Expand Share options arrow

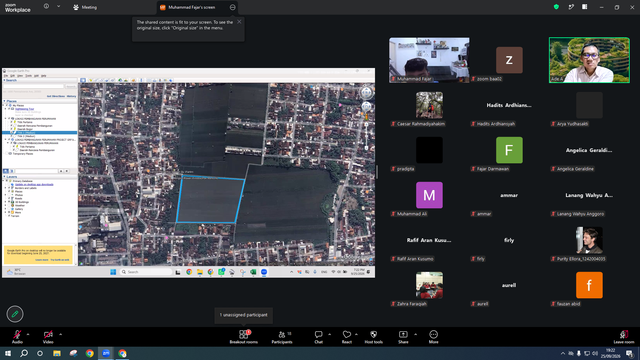coord(416,334)
